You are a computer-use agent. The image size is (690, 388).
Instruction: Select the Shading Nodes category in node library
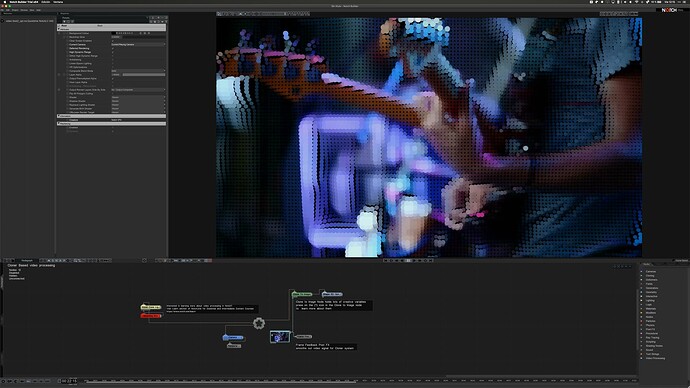tap(654, 346)
